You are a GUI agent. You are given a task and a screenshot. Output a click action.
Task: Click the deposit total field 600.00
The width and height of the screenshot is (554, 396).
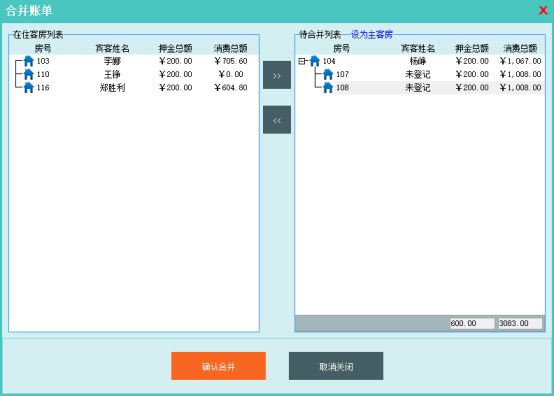pyautogui.click(x=472, y=323)
